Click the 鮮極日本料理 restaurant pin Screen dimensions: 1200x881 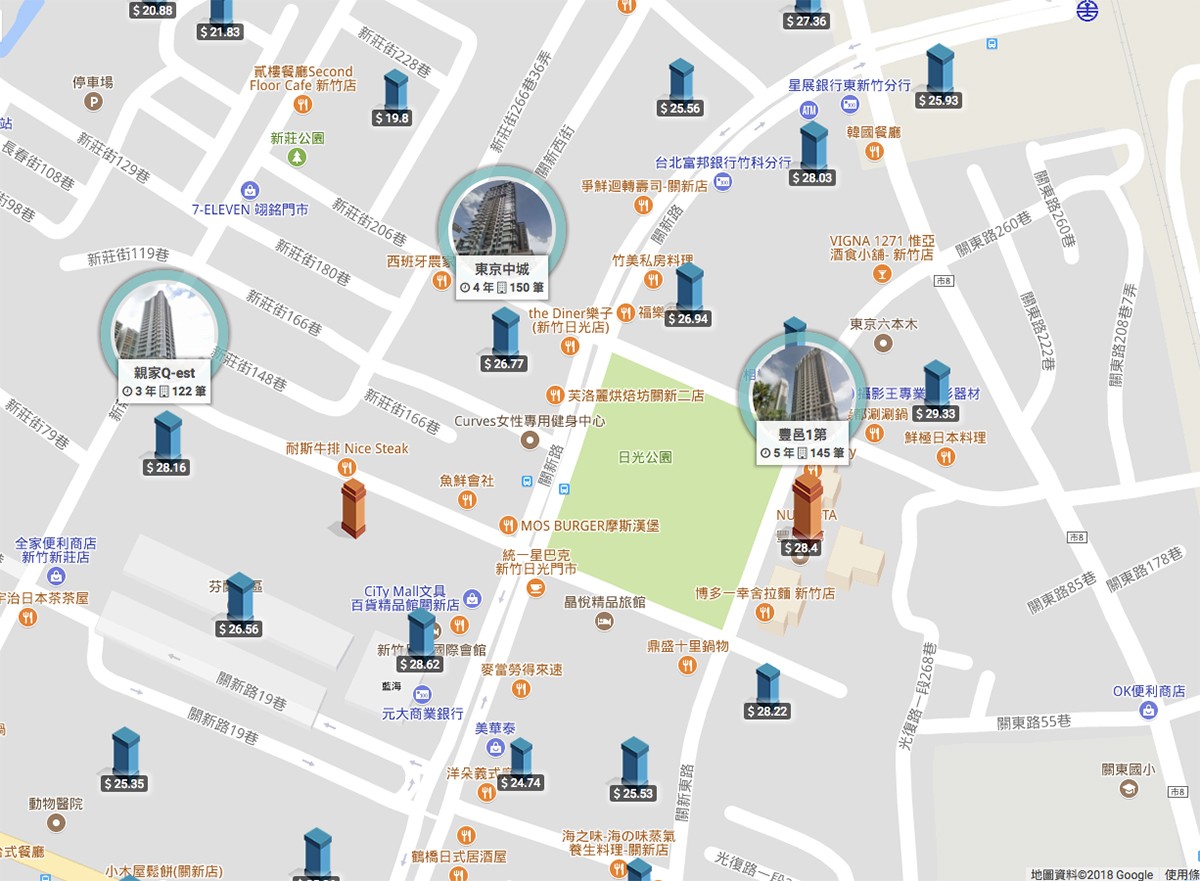[945, 457]
